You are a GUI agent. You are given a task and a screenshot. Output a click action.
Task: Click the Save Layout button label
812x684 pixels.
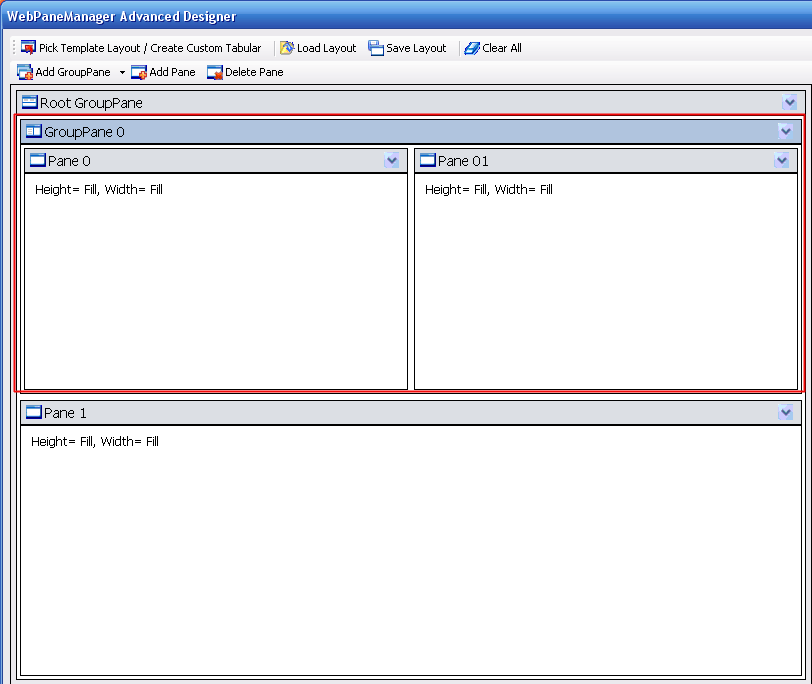[x=416, y=48]
